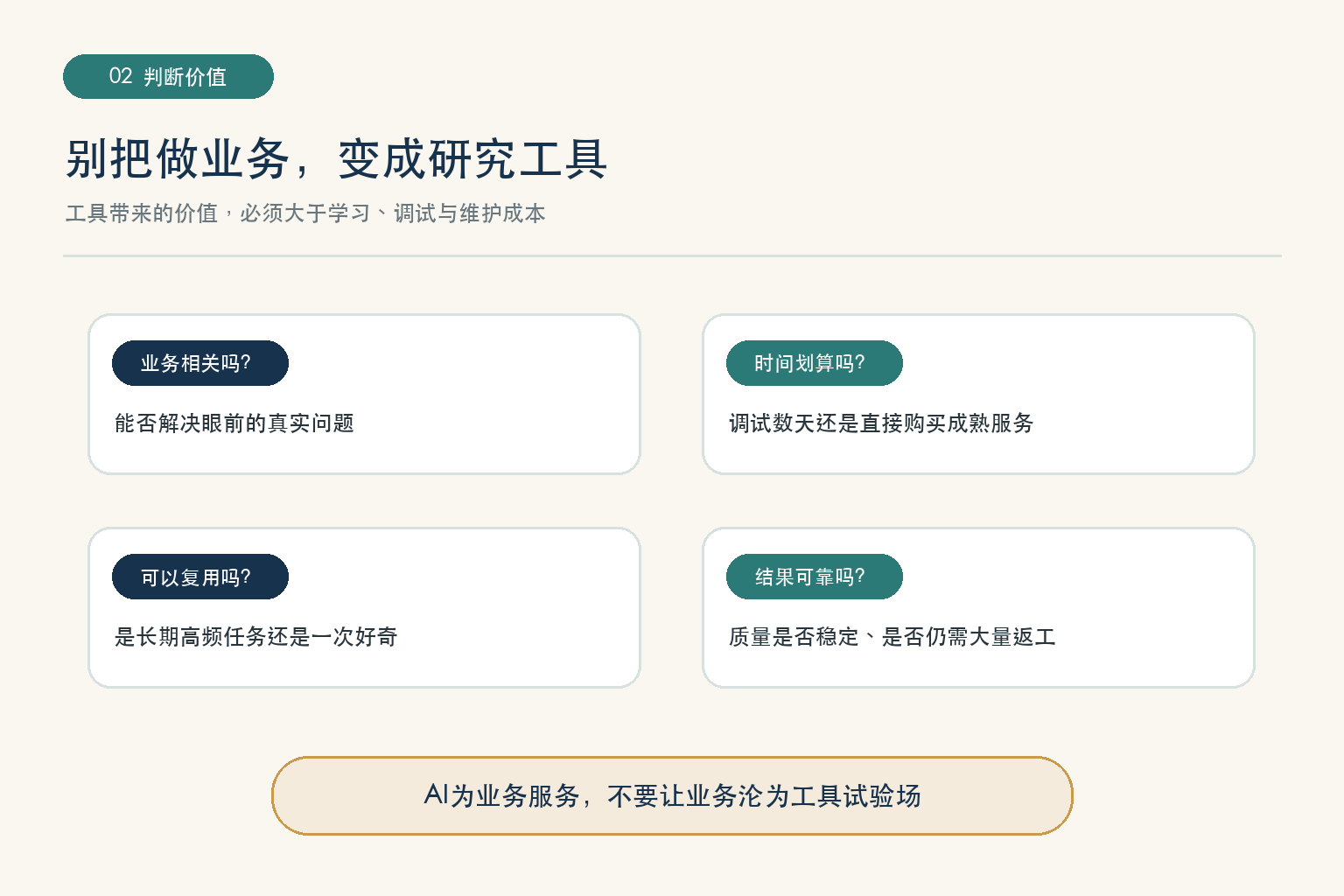Select the 可以复用吗? pill label
Viewport: 1344px width, 896px height.
tap(200, 577)
